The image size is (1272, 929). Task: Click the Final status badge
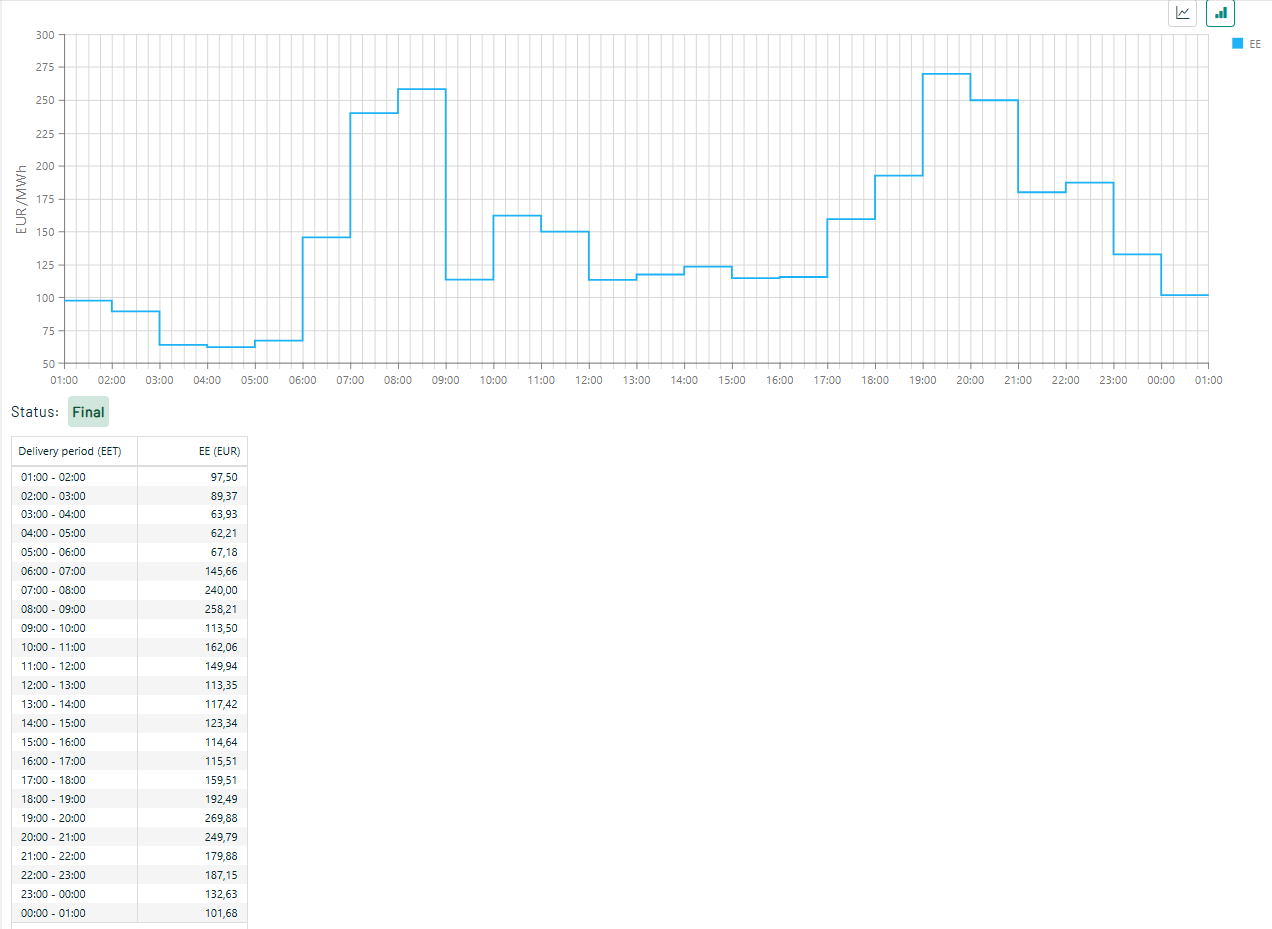tap(88, 412)
